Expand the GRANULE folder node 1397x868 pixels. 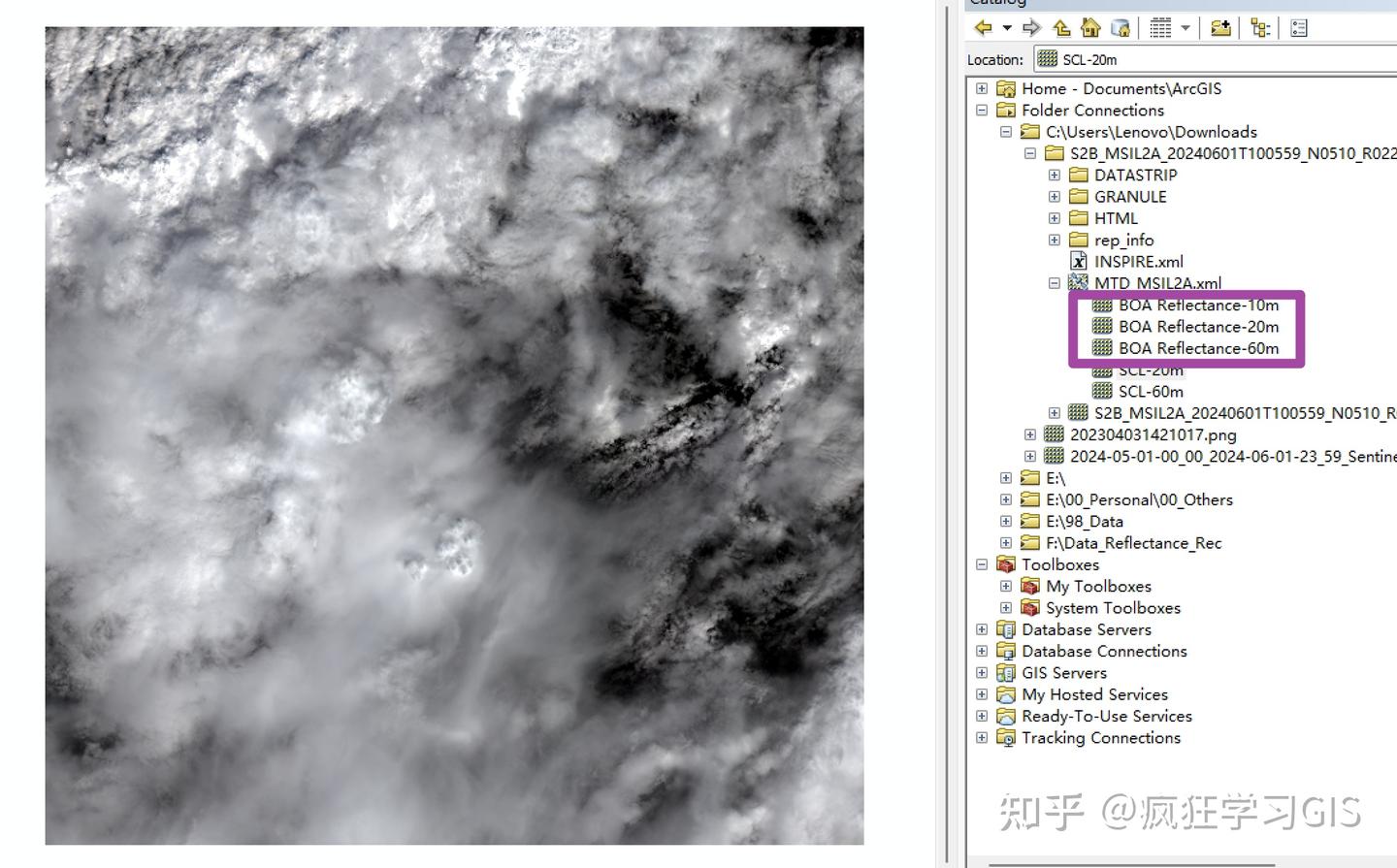pyautogui.click(x=1055, y=196)
